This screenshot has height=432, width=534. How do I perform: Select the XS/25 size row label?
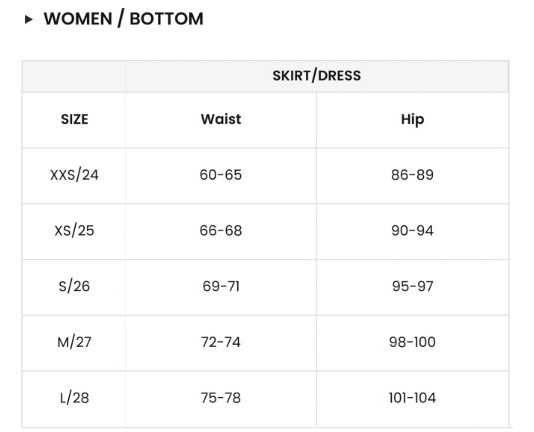[74, 231]
